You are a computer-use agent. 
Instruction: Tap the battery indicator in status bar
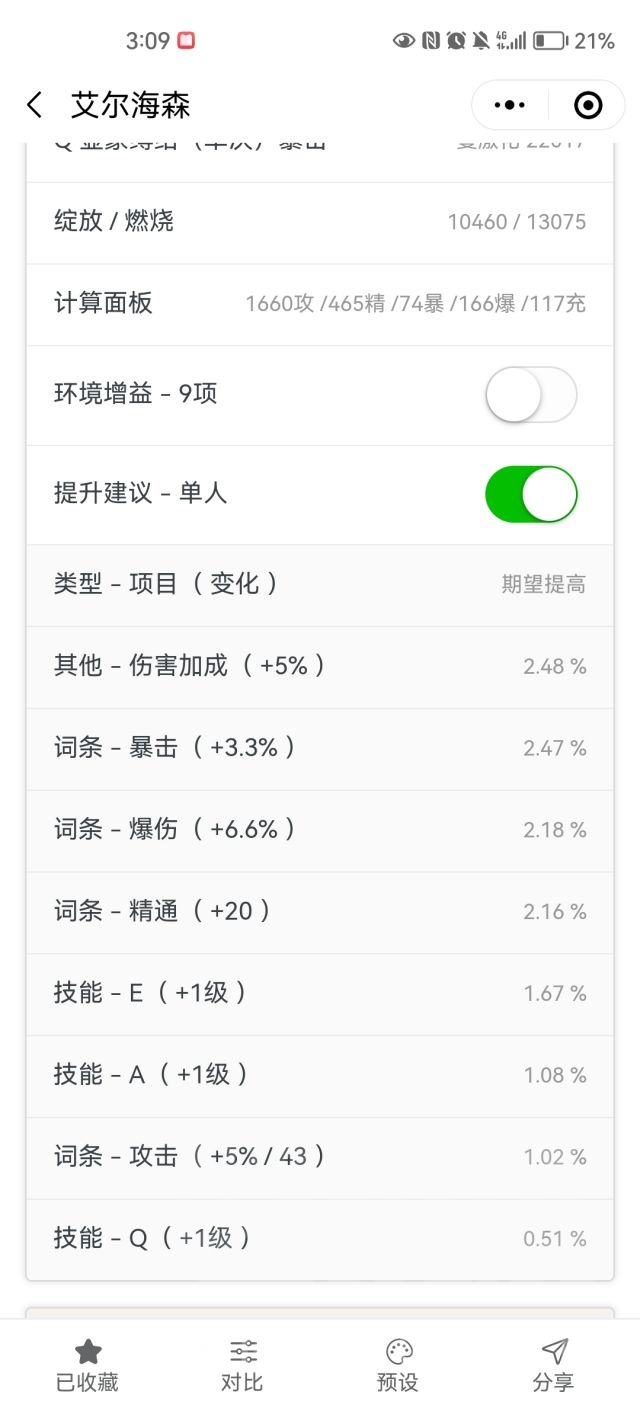click(x=550, y=41)
